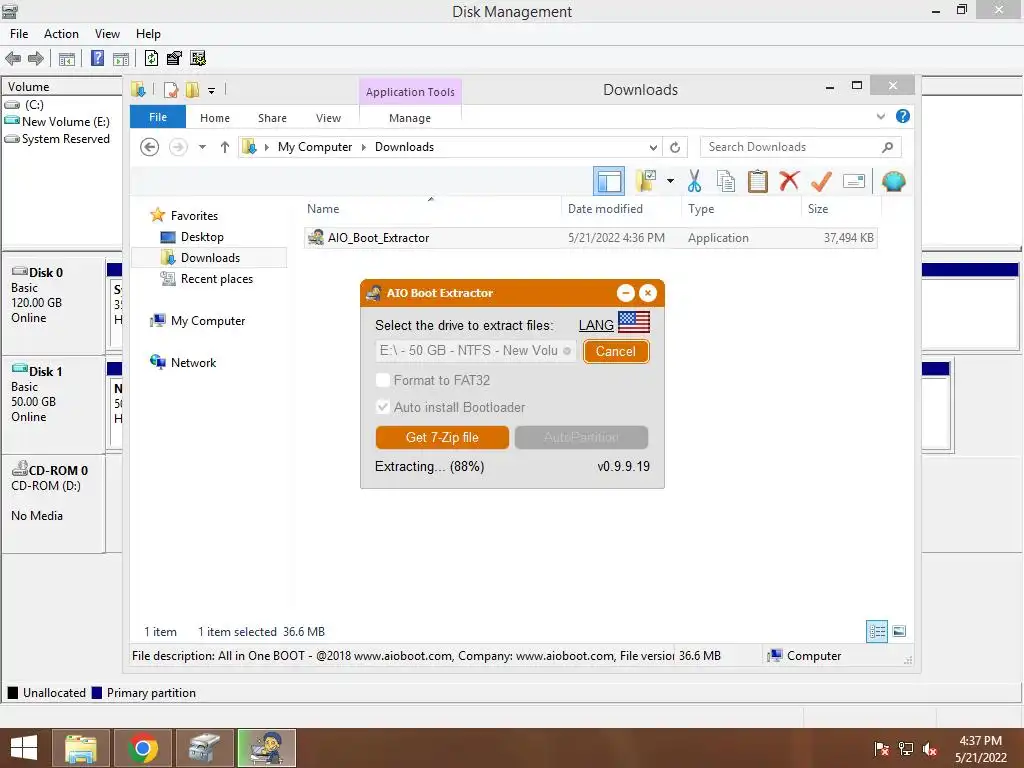1024x768 pixels.
Task: Click the search magnifier icon
Action: tap(887, 147)
